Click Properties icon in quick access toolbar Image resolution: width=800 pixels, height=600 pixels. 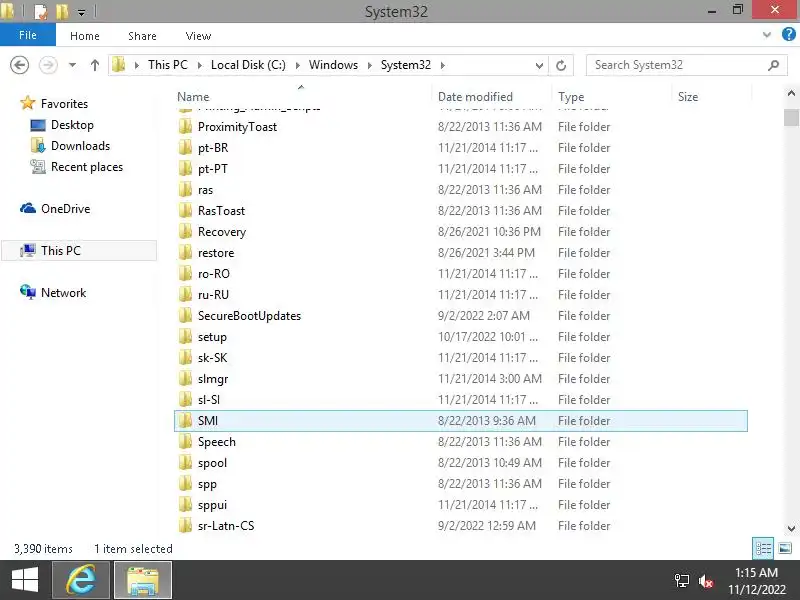pos(40,11)
